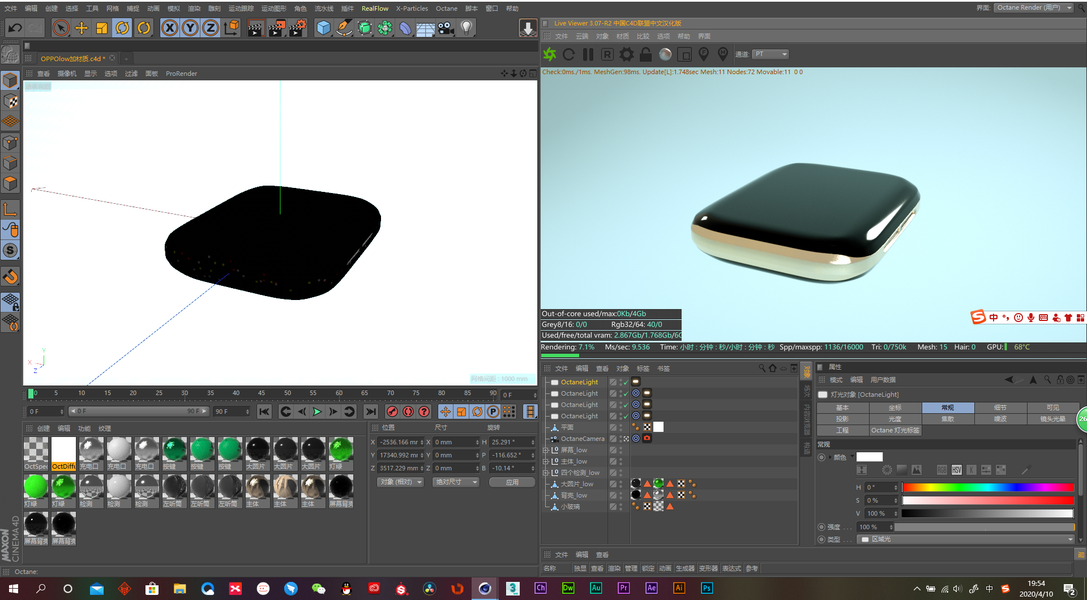
Task: Click the Live Viewer lock resolution icon
Action: coord(646,54)
